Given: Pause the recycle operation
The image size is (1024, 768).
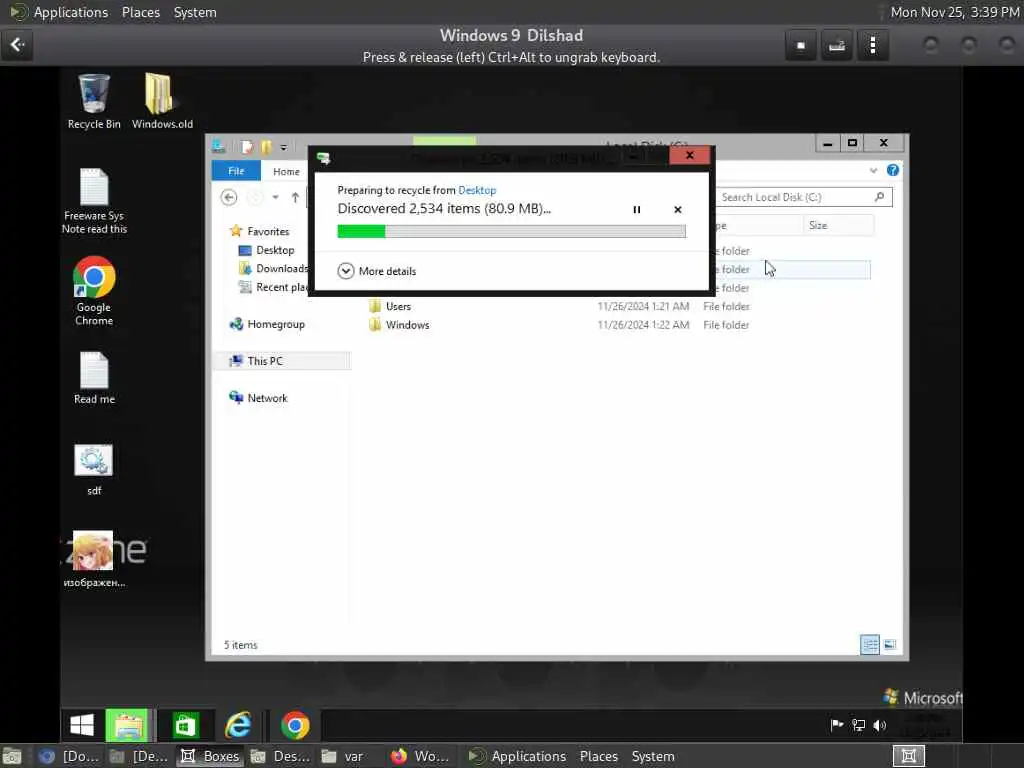Looking at the screenshot, I should pyautogui.click(x=637, y=210).
